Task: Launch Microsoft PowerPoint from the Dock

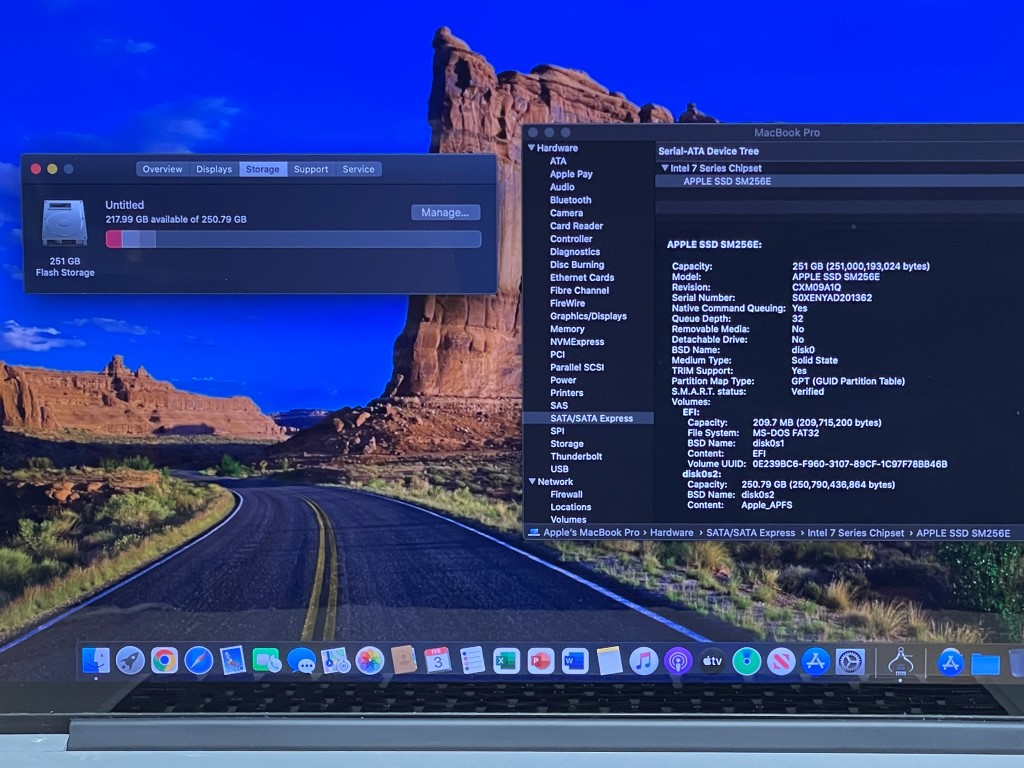Action: pyautogui.click(x=541, y=660)
